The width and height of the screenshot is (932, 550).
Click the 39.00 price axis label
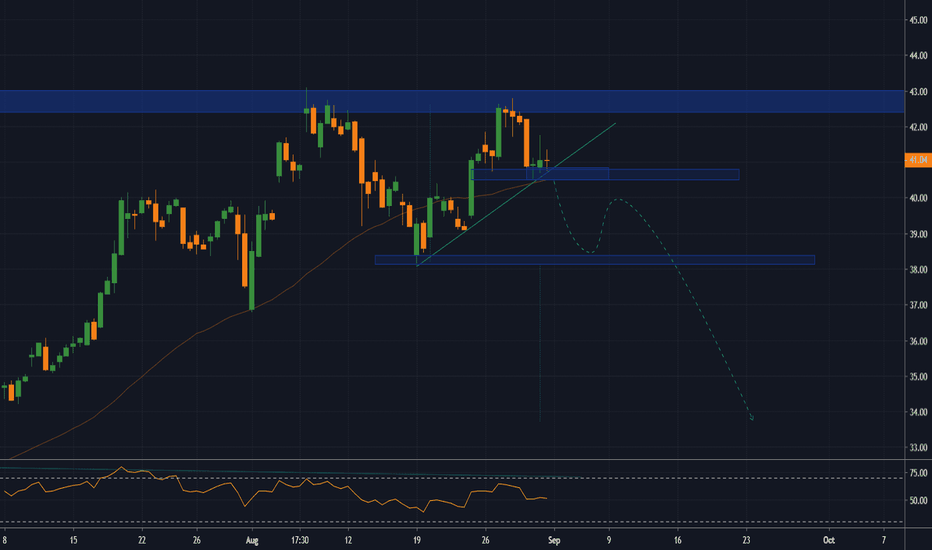[918, 234]
